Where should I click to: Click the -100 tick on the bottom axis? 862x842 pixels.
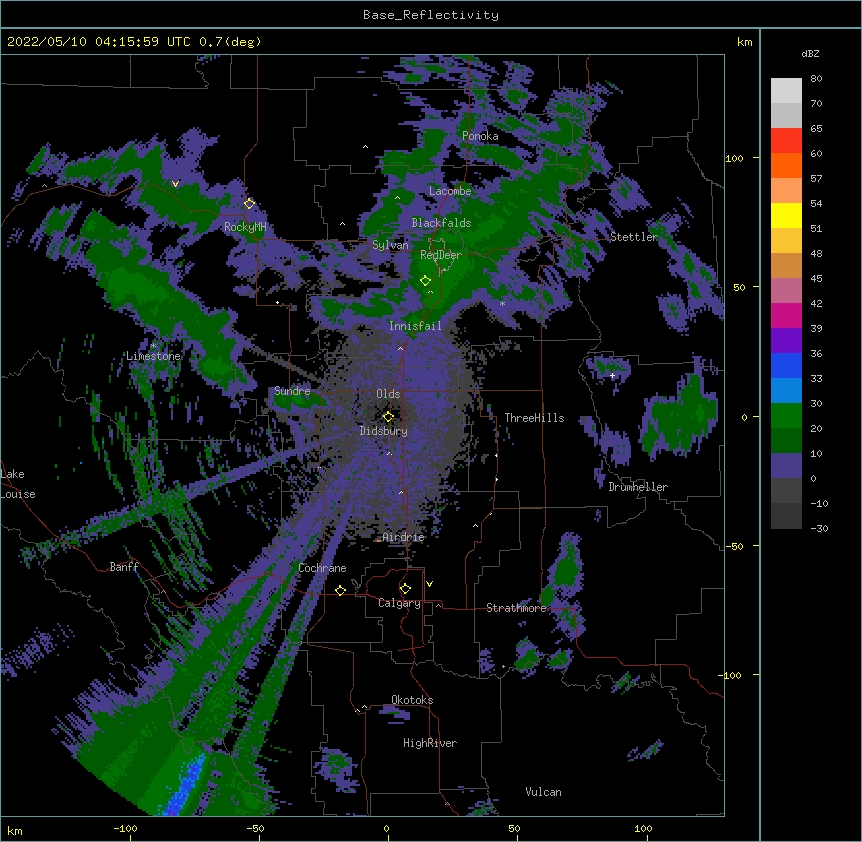coord(125,828)
